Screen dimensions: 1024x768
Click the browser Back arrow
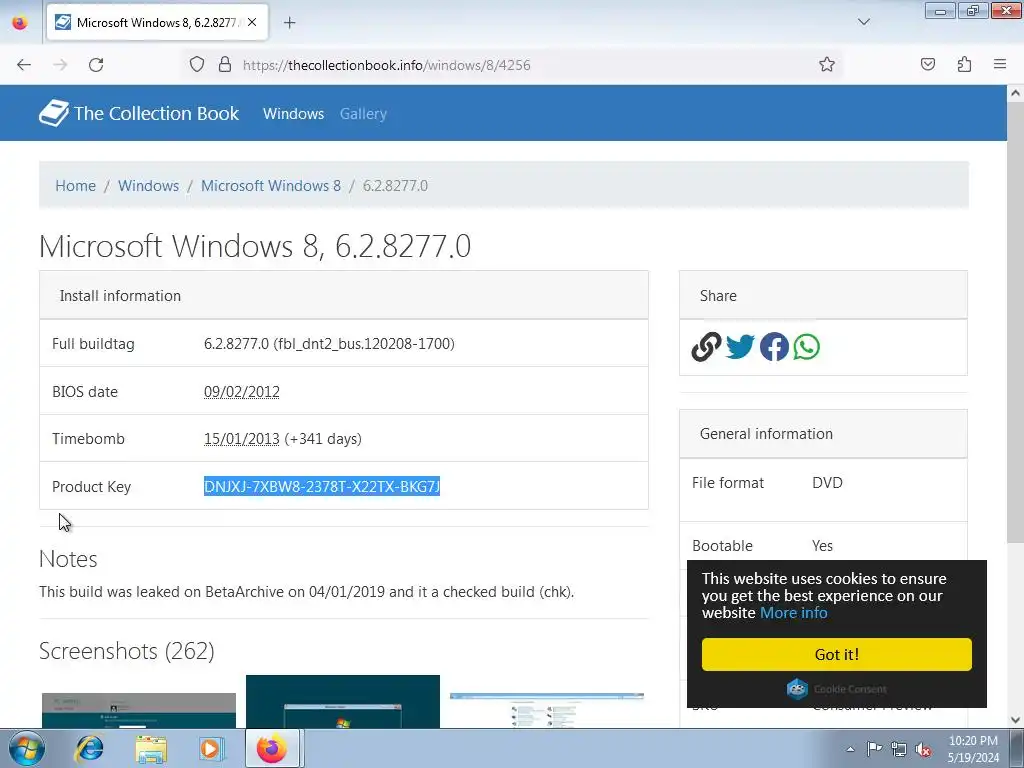[x=24, y=65]
